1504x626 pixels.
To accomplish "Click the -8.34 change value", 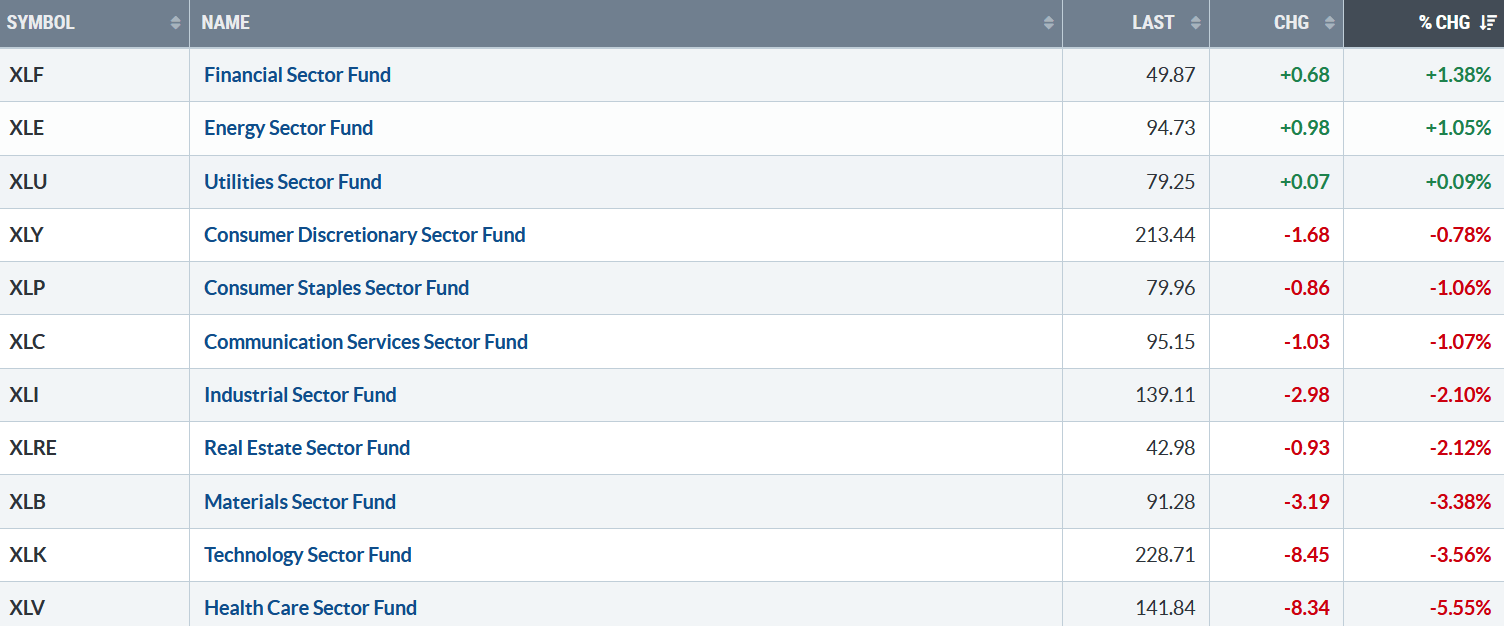I will (x=1307, y=608).
